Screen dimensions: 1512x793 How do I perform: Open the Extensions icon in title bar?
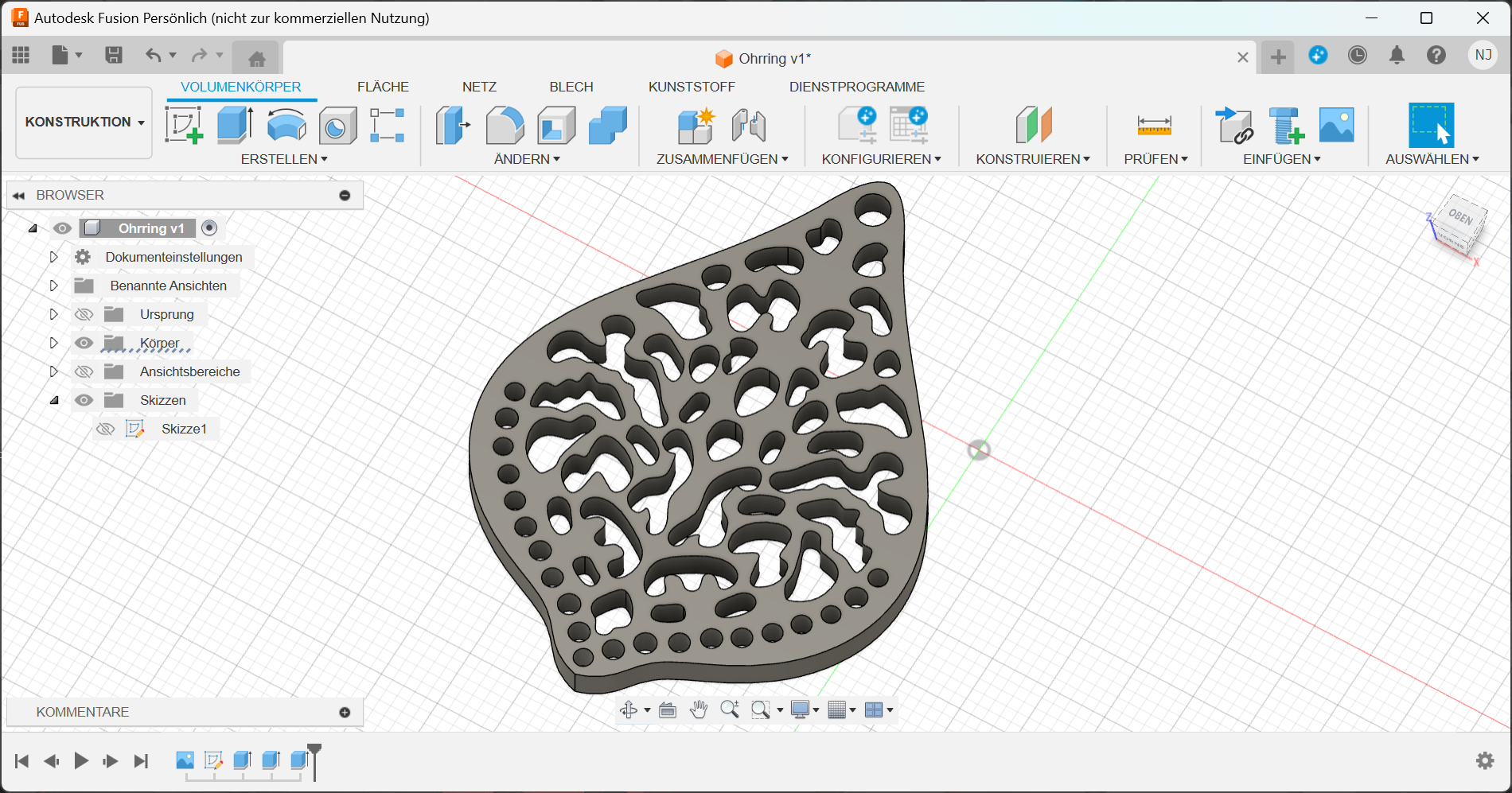1318,56
